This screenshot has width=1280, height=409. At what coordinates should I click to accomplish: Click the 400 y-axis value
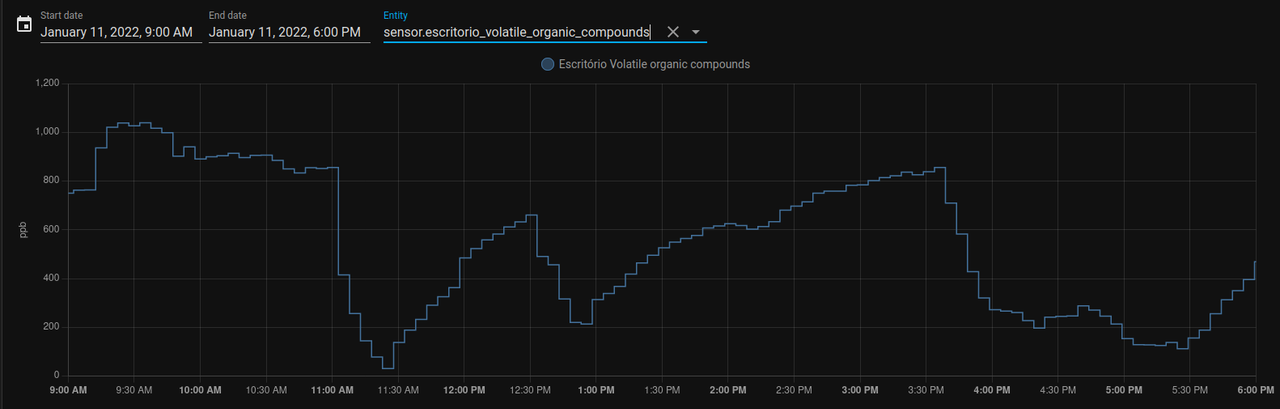pyautogui.click(x=51, y=279)
